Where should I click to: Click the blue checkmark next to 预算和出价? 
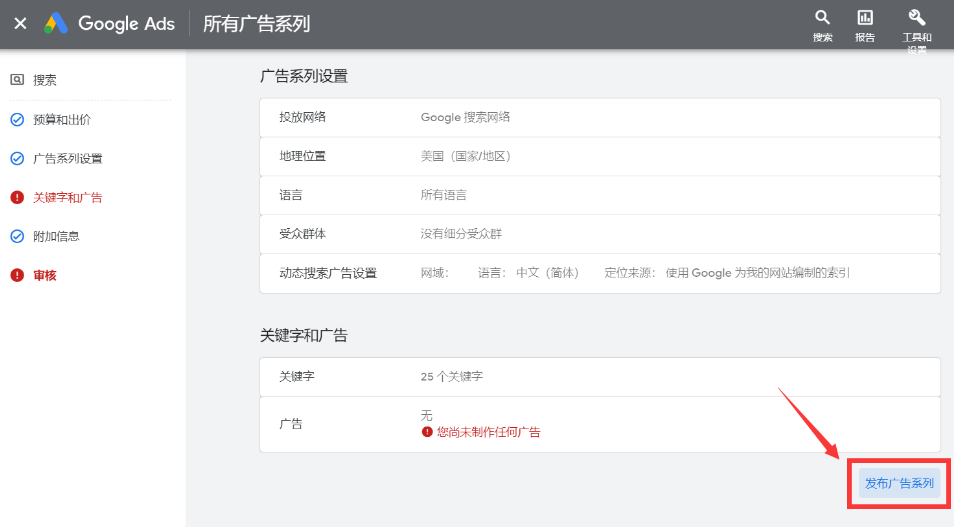[17, 119]
